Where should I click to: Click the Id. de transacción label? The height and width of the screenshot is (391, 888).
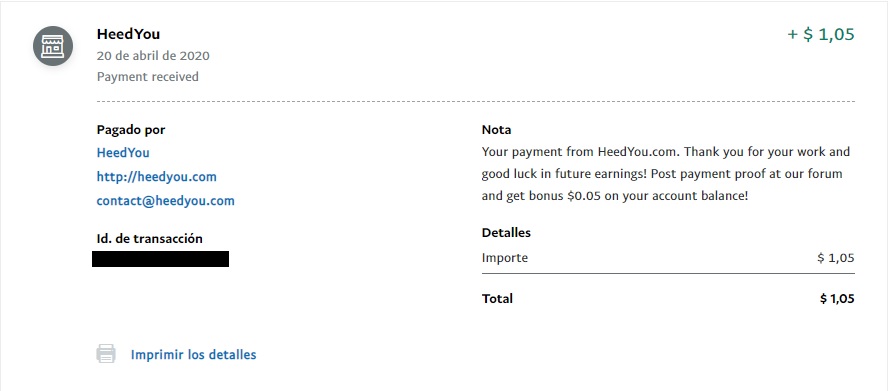pyautogui.click(x=150, y=239)
